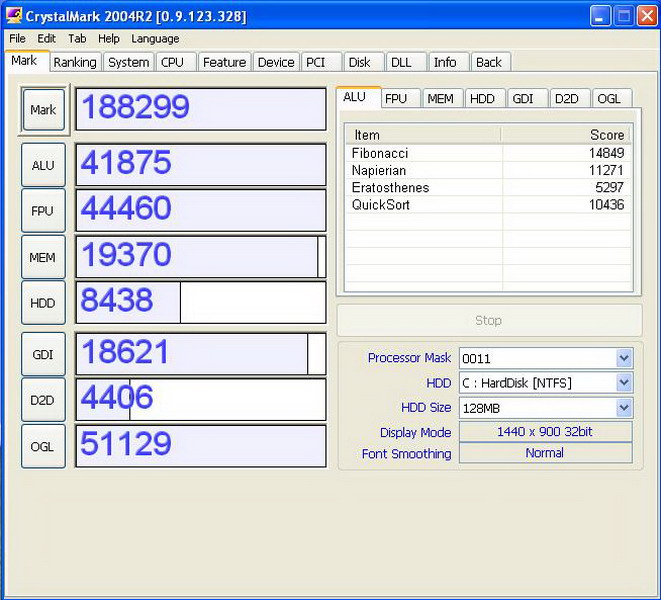The width and height of the screenshot is (661, 600).
Task: Select the HDD results sub-tab
Action: tap(483, 99)
